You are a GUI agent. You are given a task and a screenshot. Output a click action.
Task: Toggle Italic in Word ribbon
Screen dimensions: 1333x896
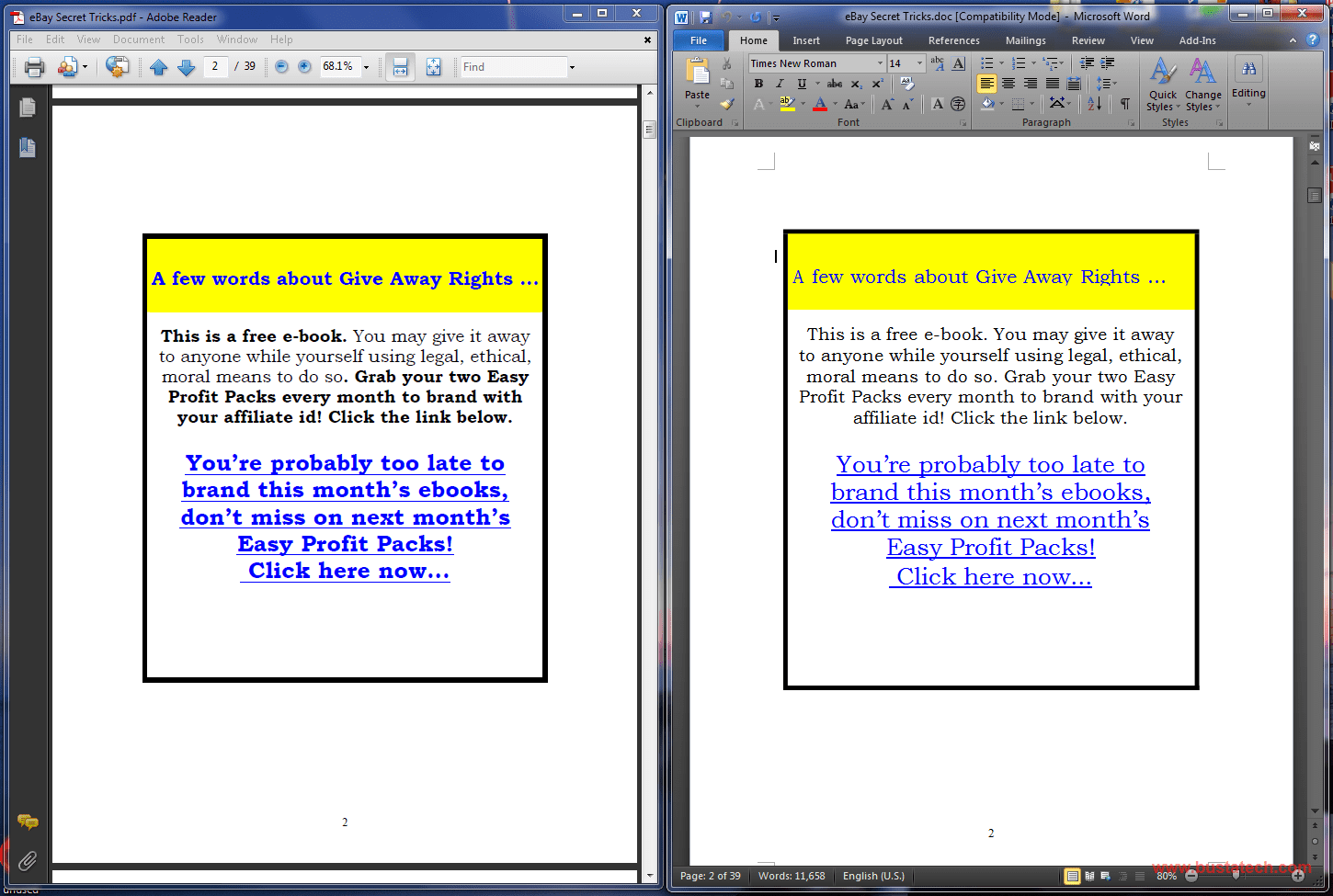point(780,84)
